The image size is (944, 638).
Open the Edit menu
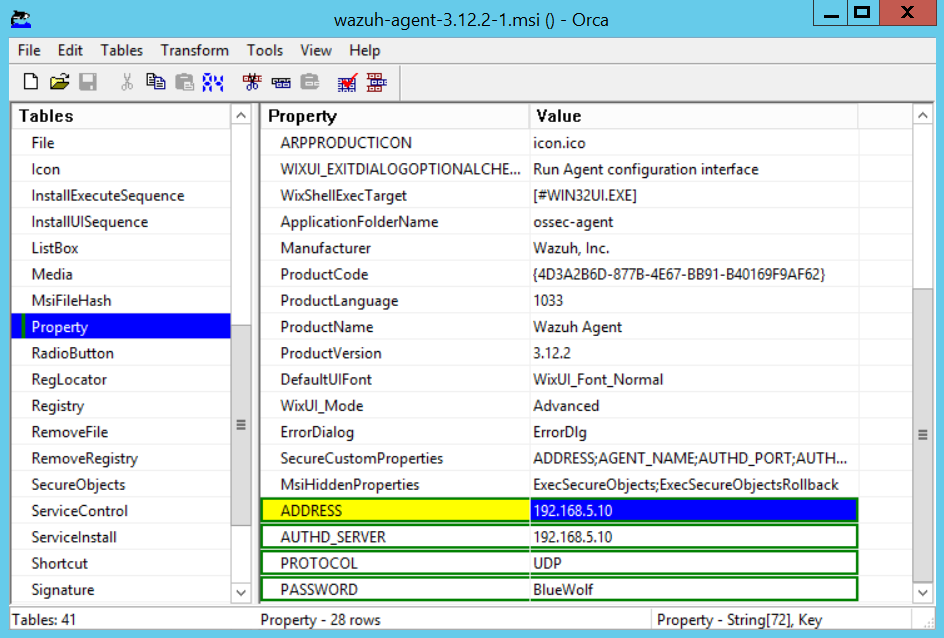pos(70,51)
